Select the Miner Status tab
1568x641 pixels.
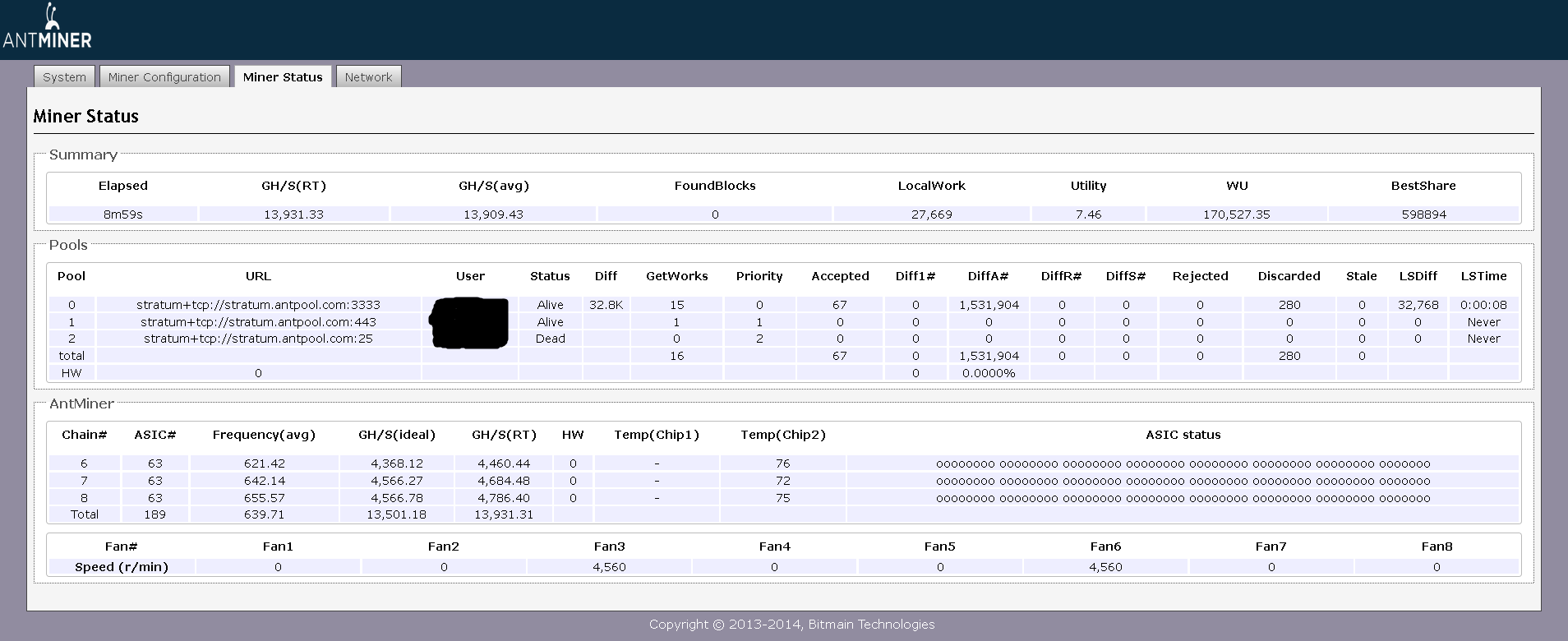point(283,76)
